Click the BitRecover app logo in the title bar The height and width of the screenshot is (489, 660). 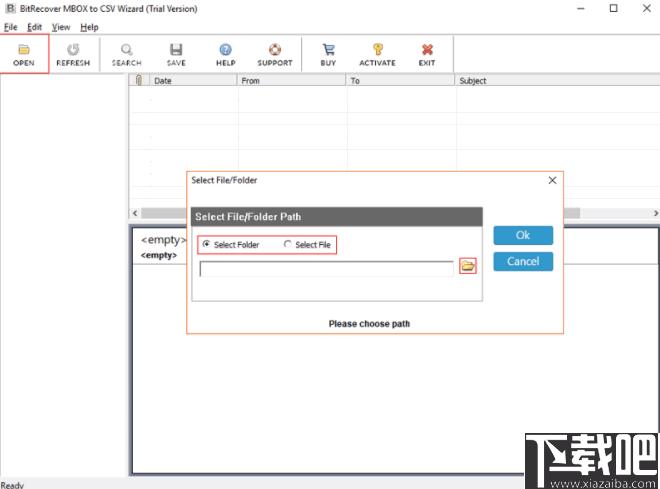click(x=11, y=8)
